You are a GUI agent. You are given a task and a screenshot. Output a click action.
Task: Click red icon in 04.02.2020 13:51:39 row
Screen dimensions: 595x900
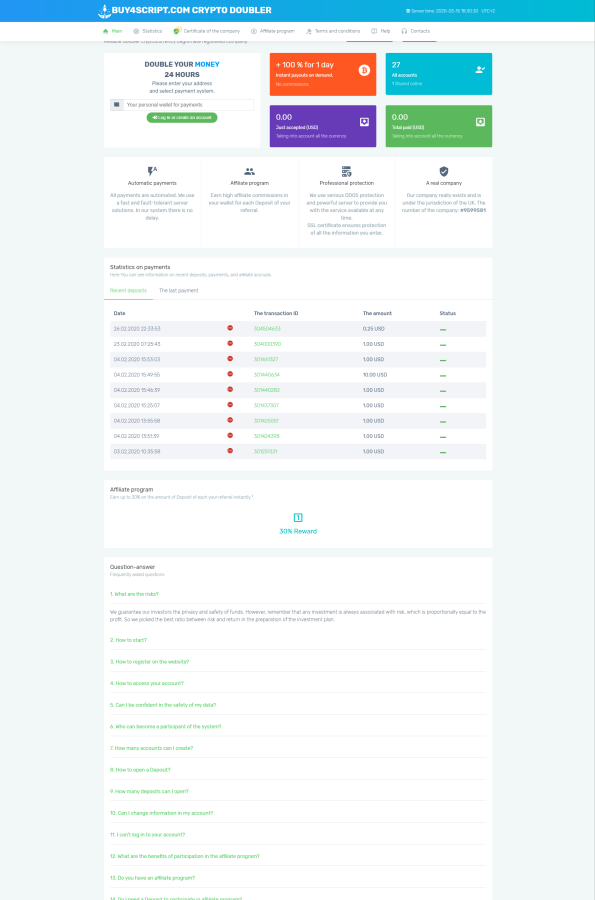tap(230, 436)
